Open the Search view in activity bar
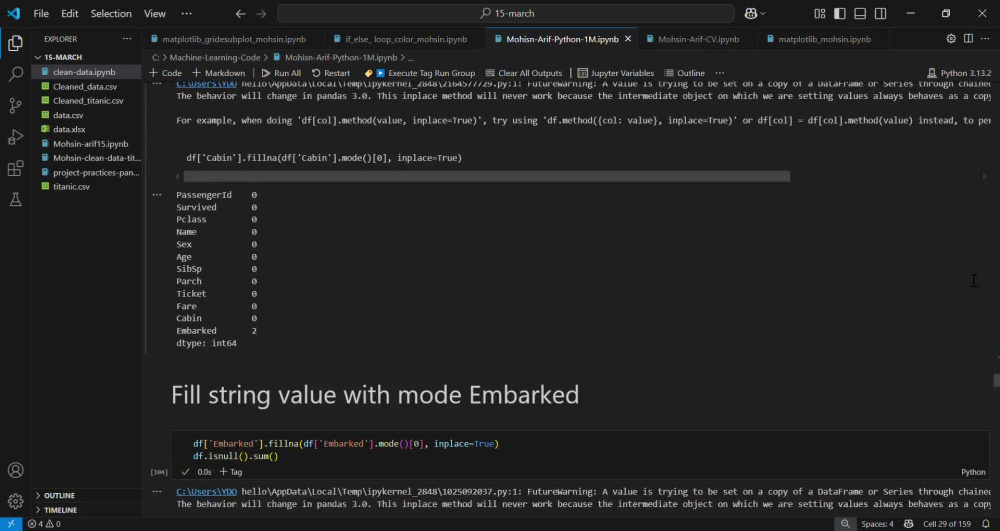 15,75
